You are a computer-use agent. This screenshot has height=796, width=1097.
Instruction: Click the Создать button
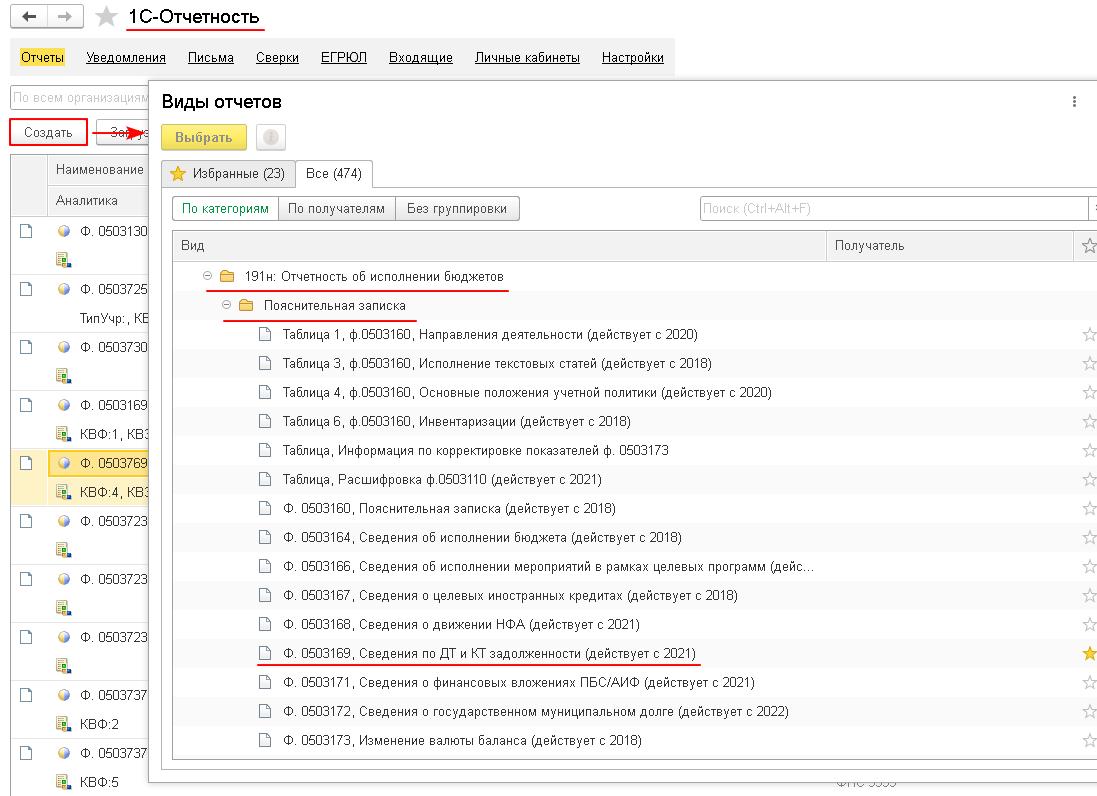[x=48, y=132]
